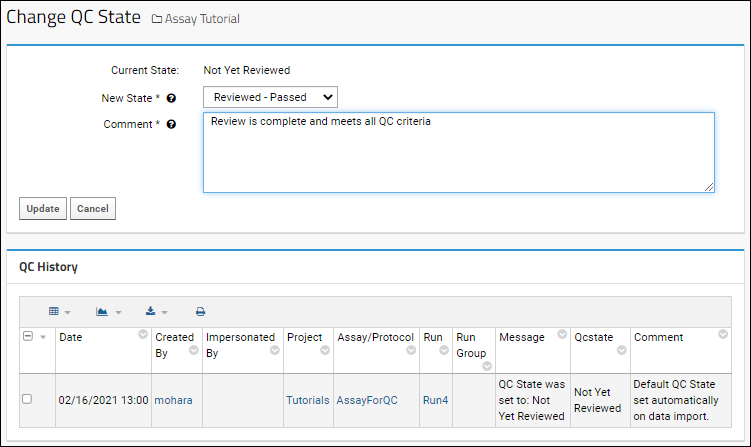This screenshot has height=447, width=751.
Task: Click the Update button
Action: (43, 208)
